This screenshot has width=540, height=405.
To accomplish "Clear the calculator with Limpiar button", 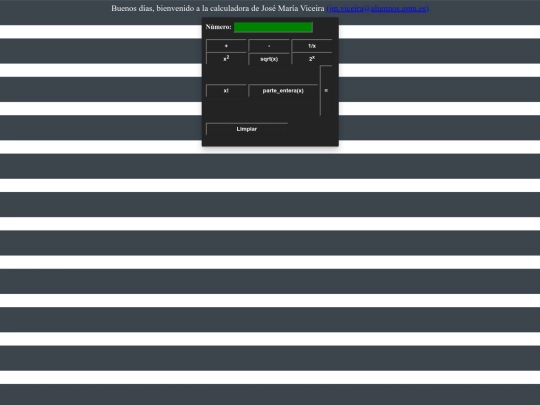I will (247, 129).
